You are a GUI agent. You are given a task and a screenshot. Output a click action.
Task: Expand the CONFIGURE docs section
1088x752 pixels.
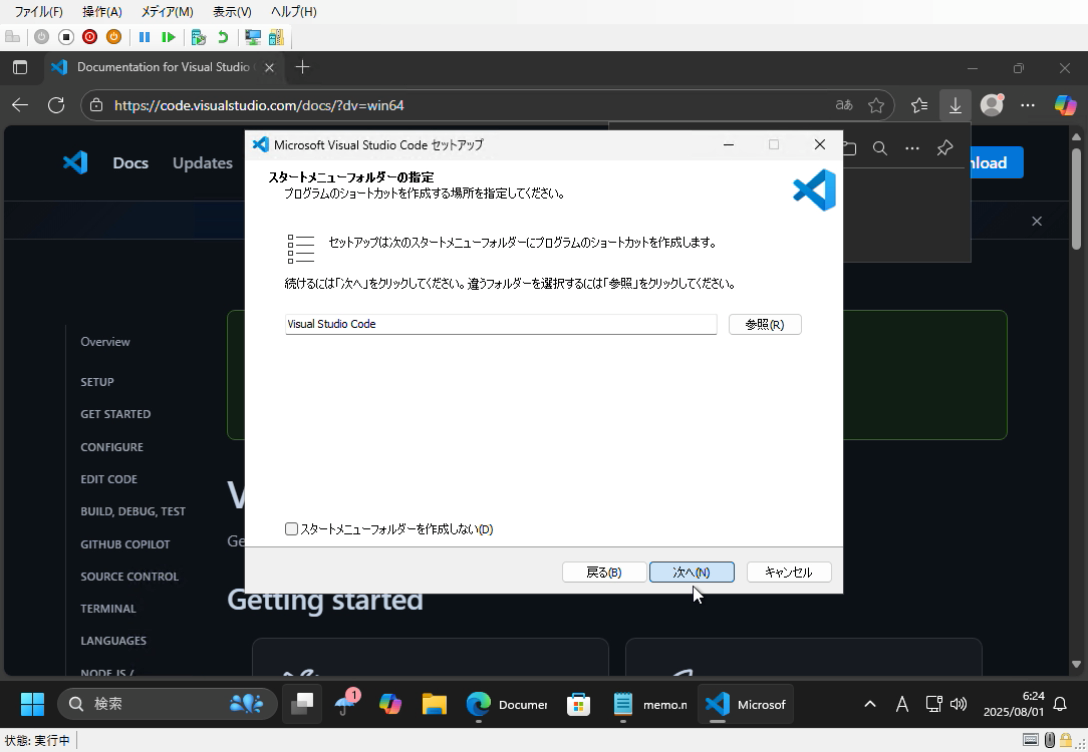pyautogui.click(x=112, y=447)
